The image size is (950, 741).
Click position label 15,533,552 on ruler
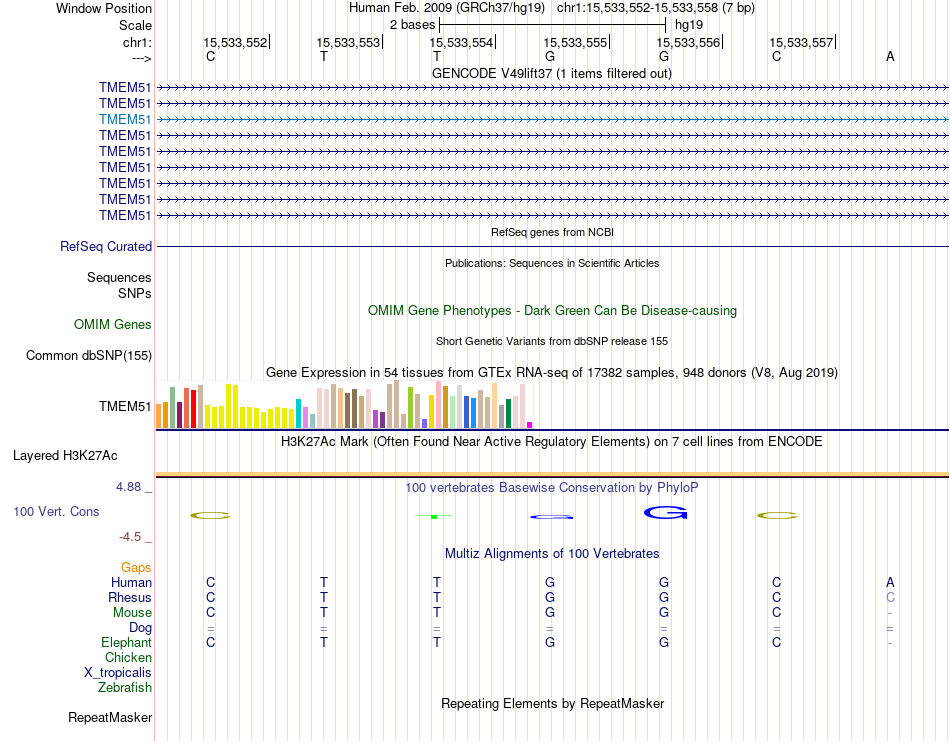point(235,42)
